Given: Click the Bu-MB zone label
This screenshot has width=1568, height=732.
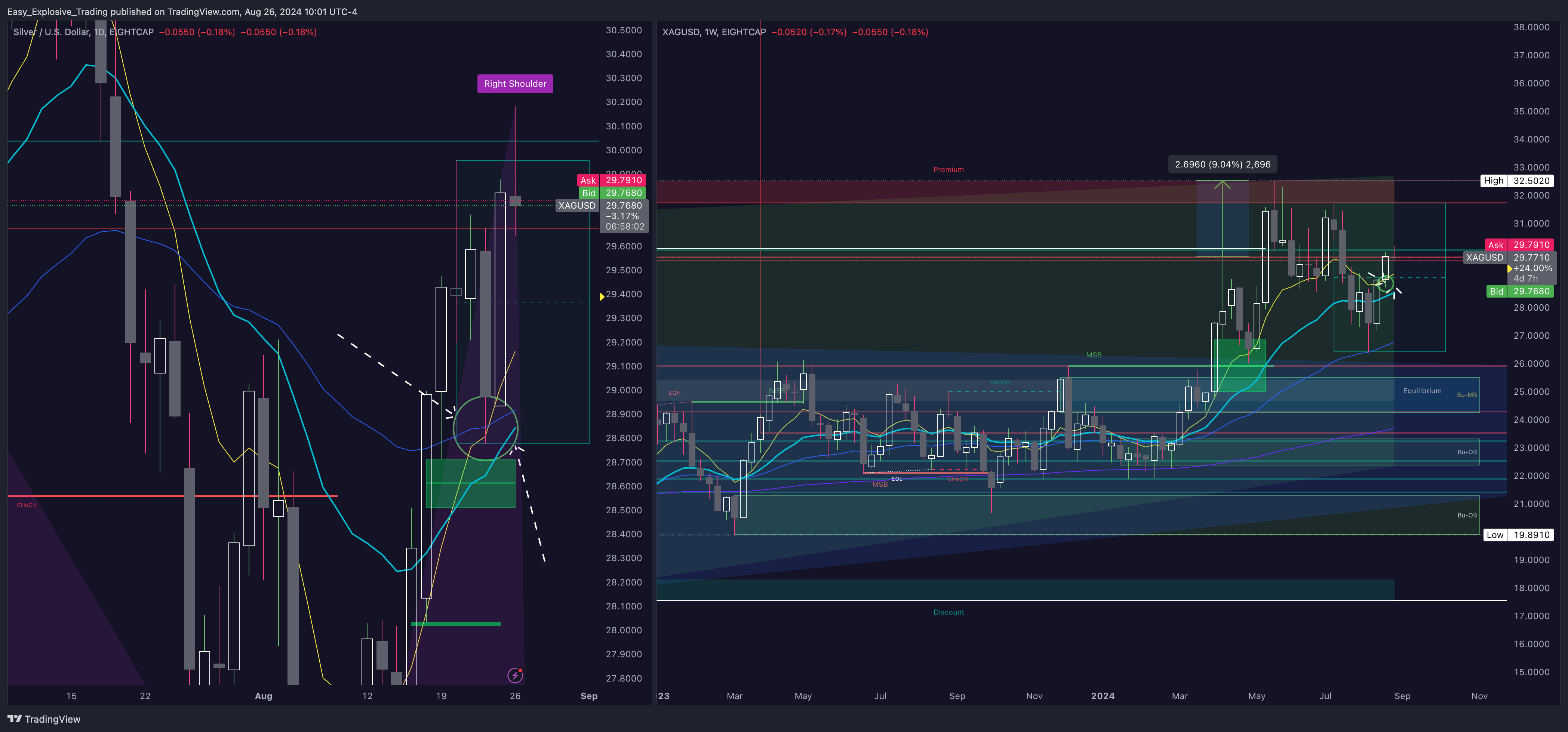Looking at the screenshot, I should coord(1466,395).
